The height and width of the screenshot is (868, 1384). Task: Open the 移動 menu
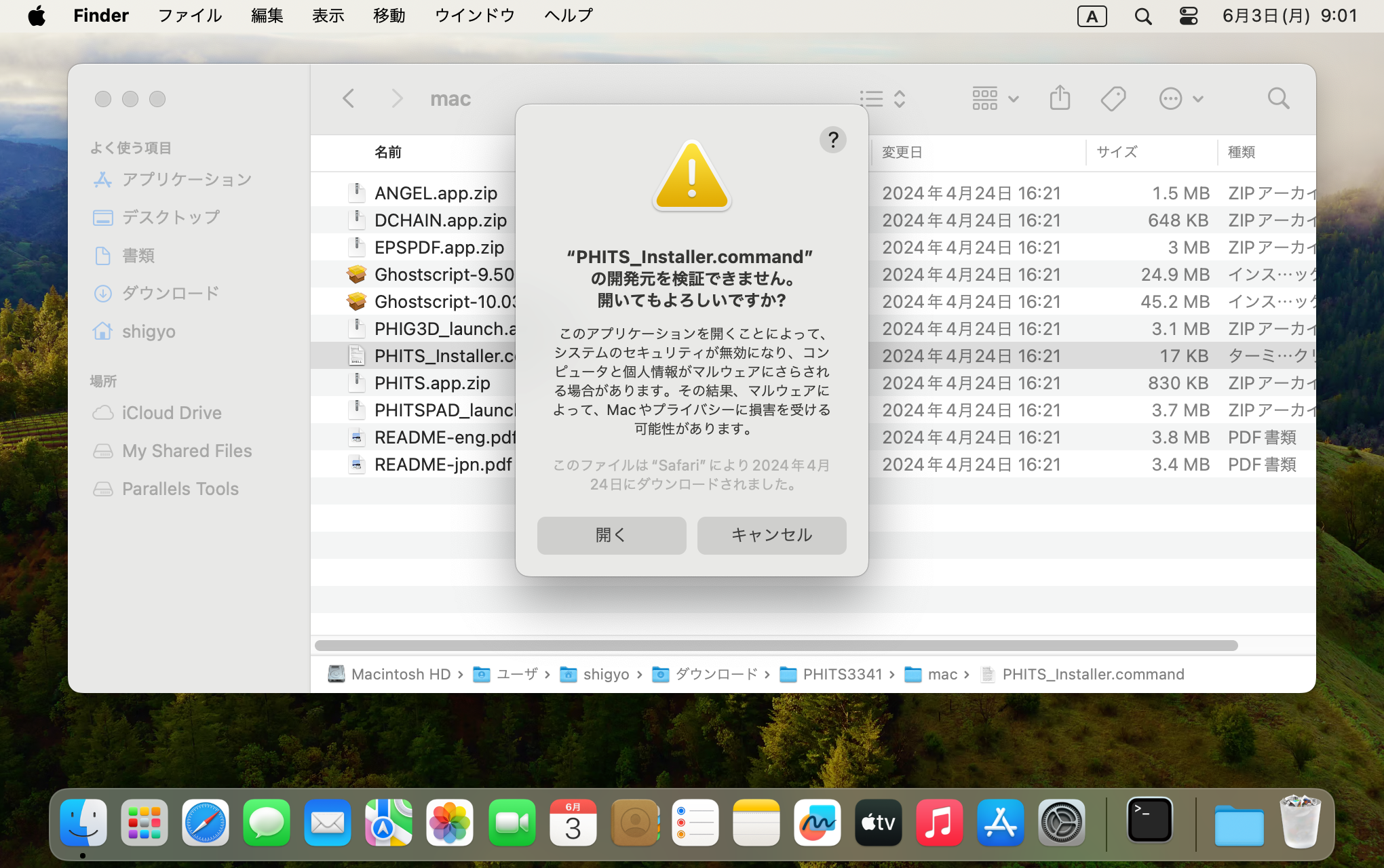tap(389, 16)
